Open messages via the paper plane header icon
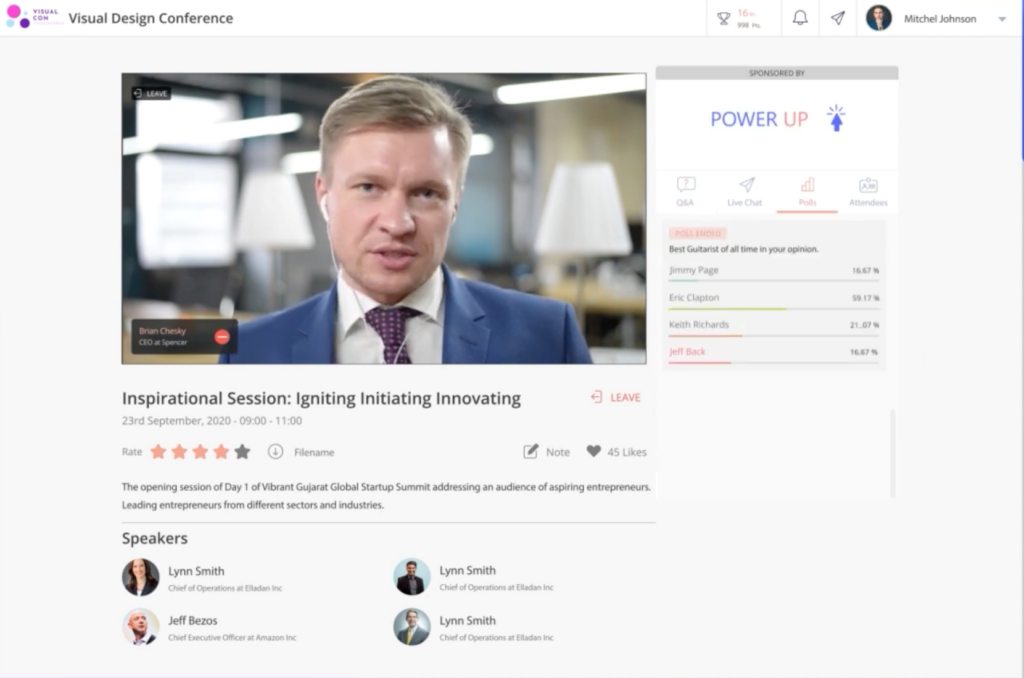Image resolution: width=1024 pixels, height=678 pixels. (838, 18)
